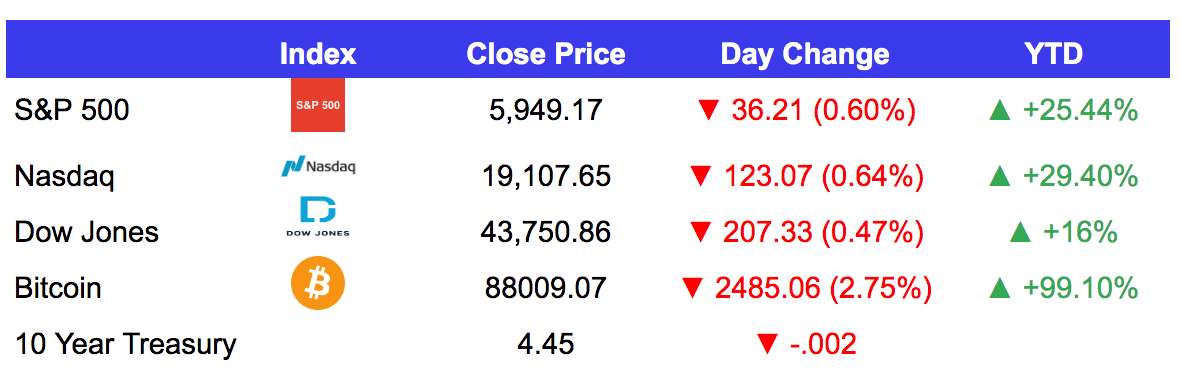Screen dimensions: 1180x382
Task: Select the Day Change column header
Action: coord(804,54)
